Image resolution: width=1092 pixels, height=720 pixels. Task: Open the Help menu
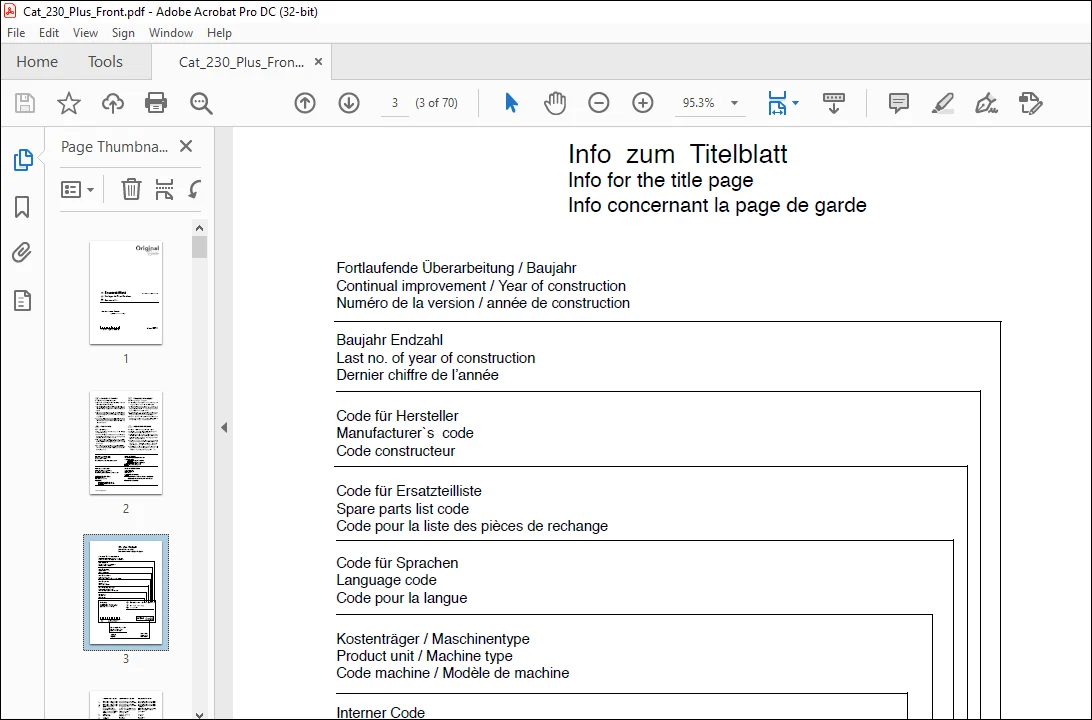point(219,33)
